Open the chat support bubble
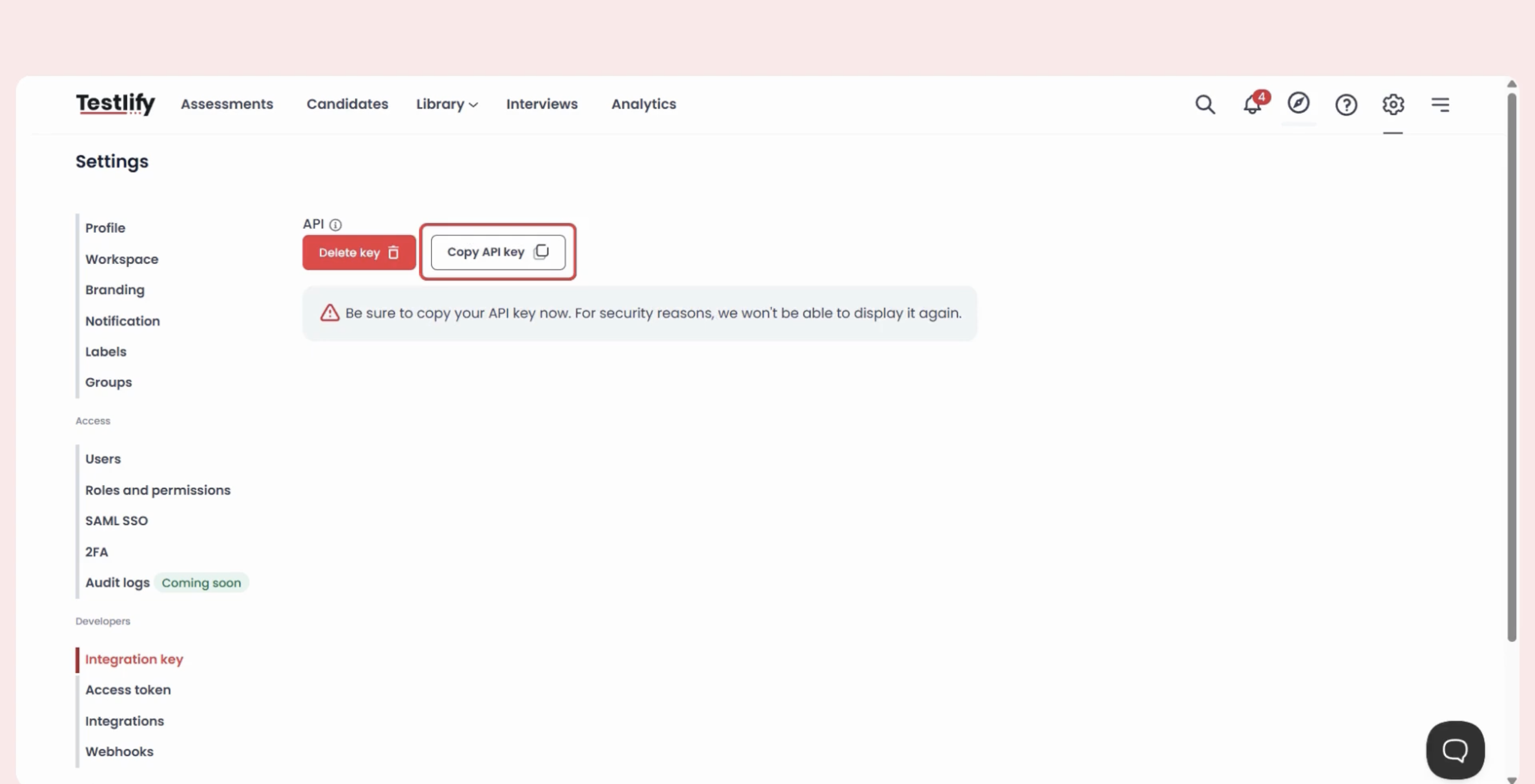Screen dimensions: 1535x784 [1455, 750]
